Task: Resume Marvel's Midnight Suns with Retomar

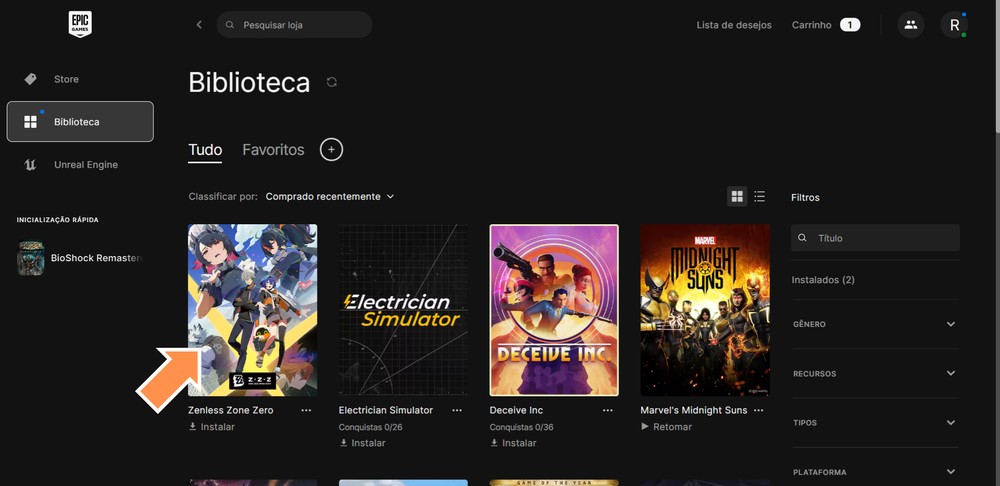Action: coord(666,427)
